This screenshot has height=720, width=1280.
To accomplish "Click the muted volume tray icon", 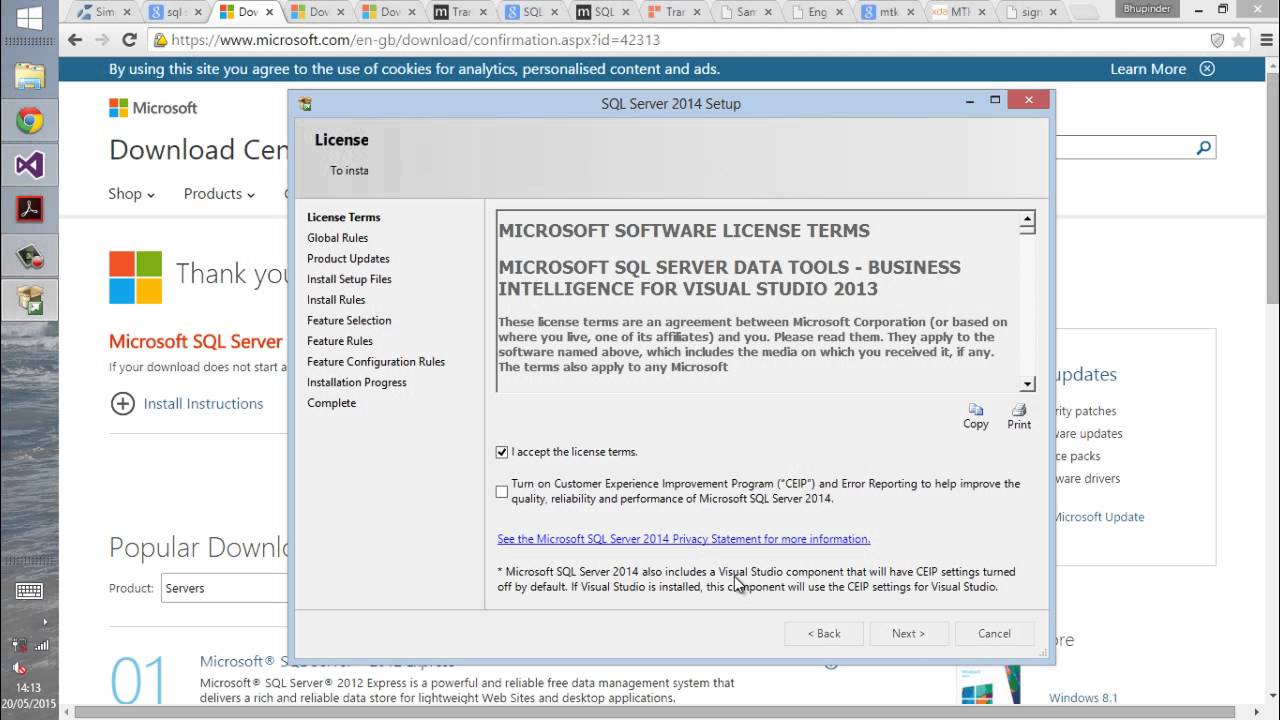I will [18, 667].
